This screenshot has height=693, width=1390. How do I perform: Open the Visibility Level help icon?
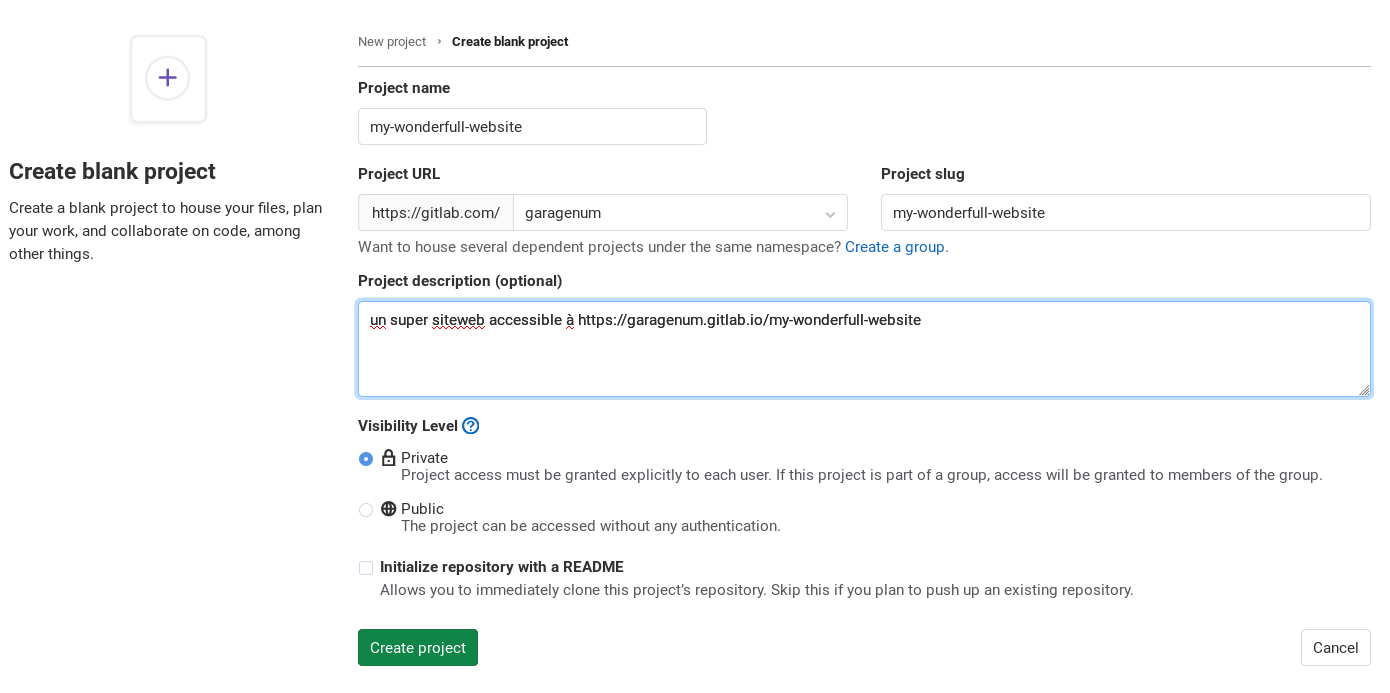(x=470, y=426)
